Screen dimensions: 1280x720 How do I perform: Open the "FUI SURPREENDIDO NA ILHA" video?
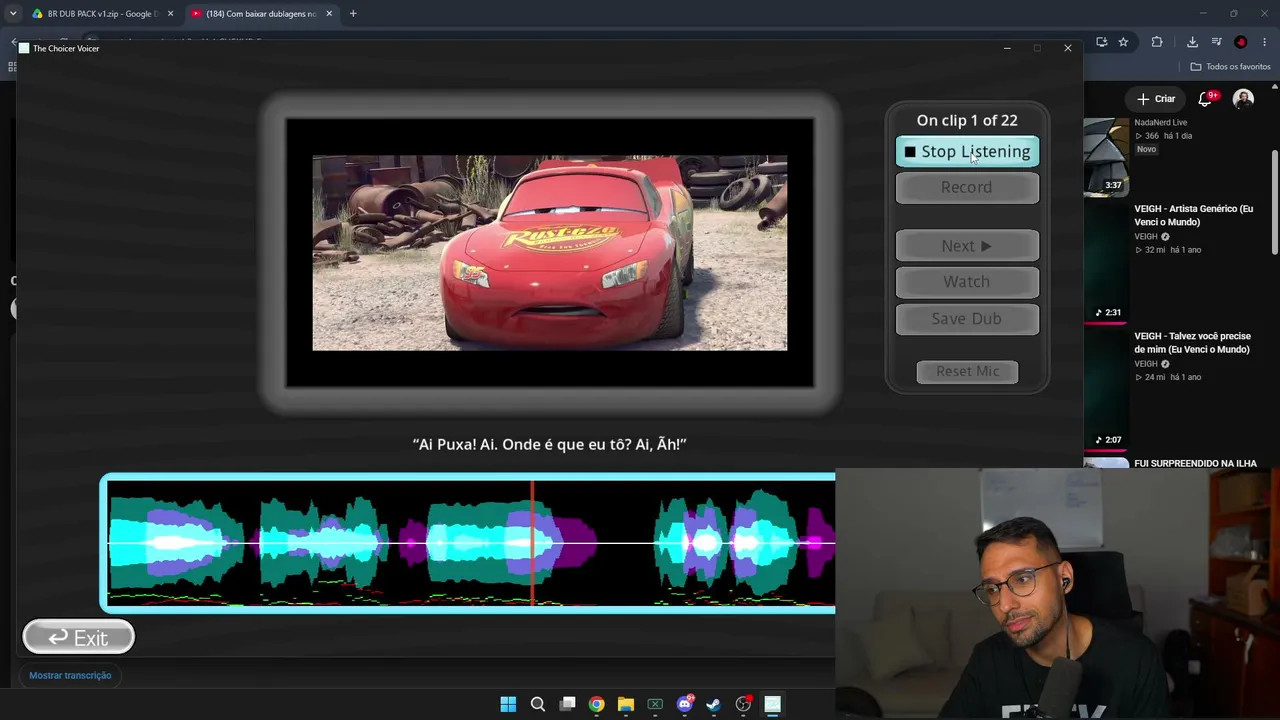[1195, 464]
